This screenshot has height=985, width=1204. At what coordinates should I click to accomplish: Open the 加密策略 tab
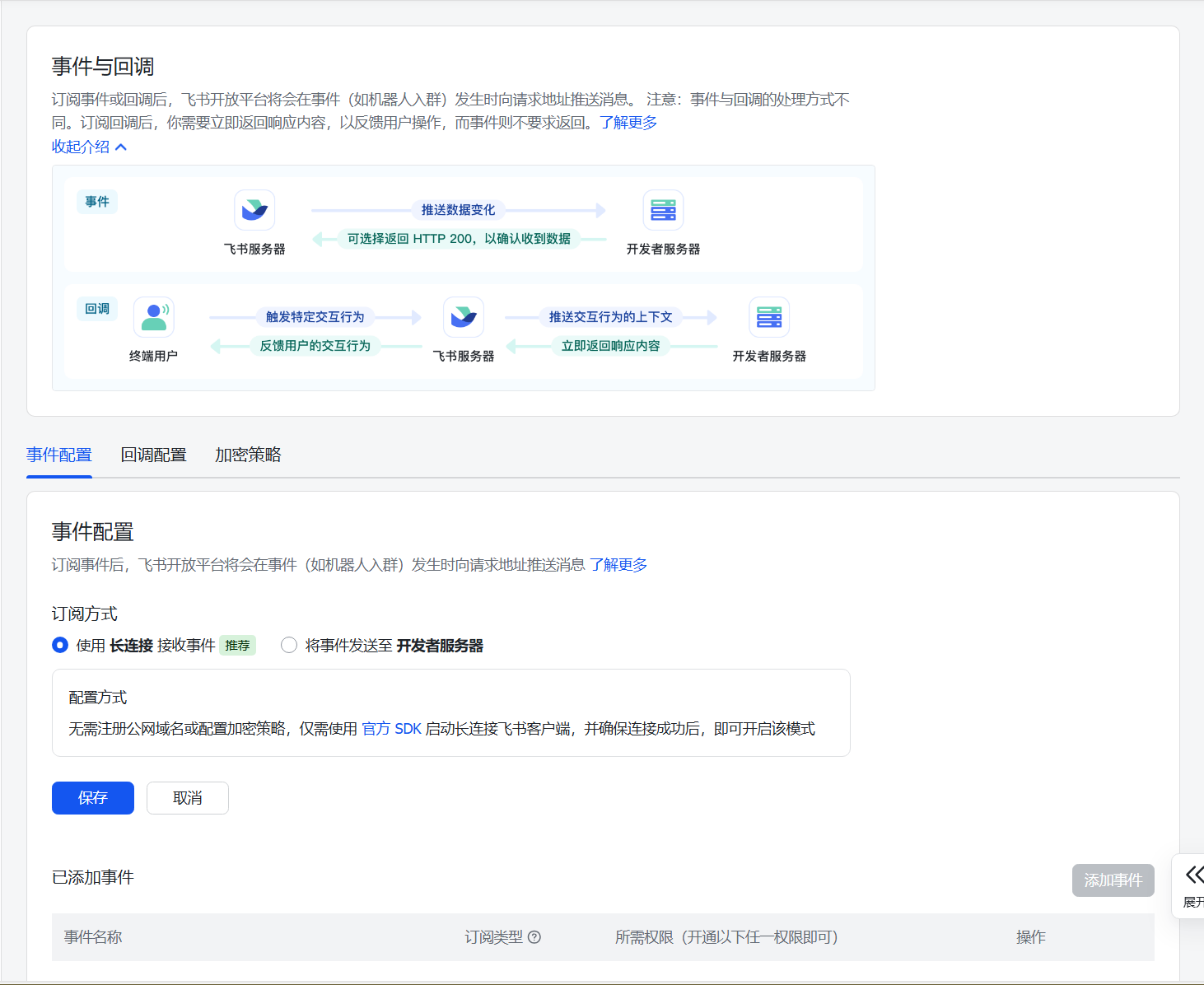click(x=248, y=455)
